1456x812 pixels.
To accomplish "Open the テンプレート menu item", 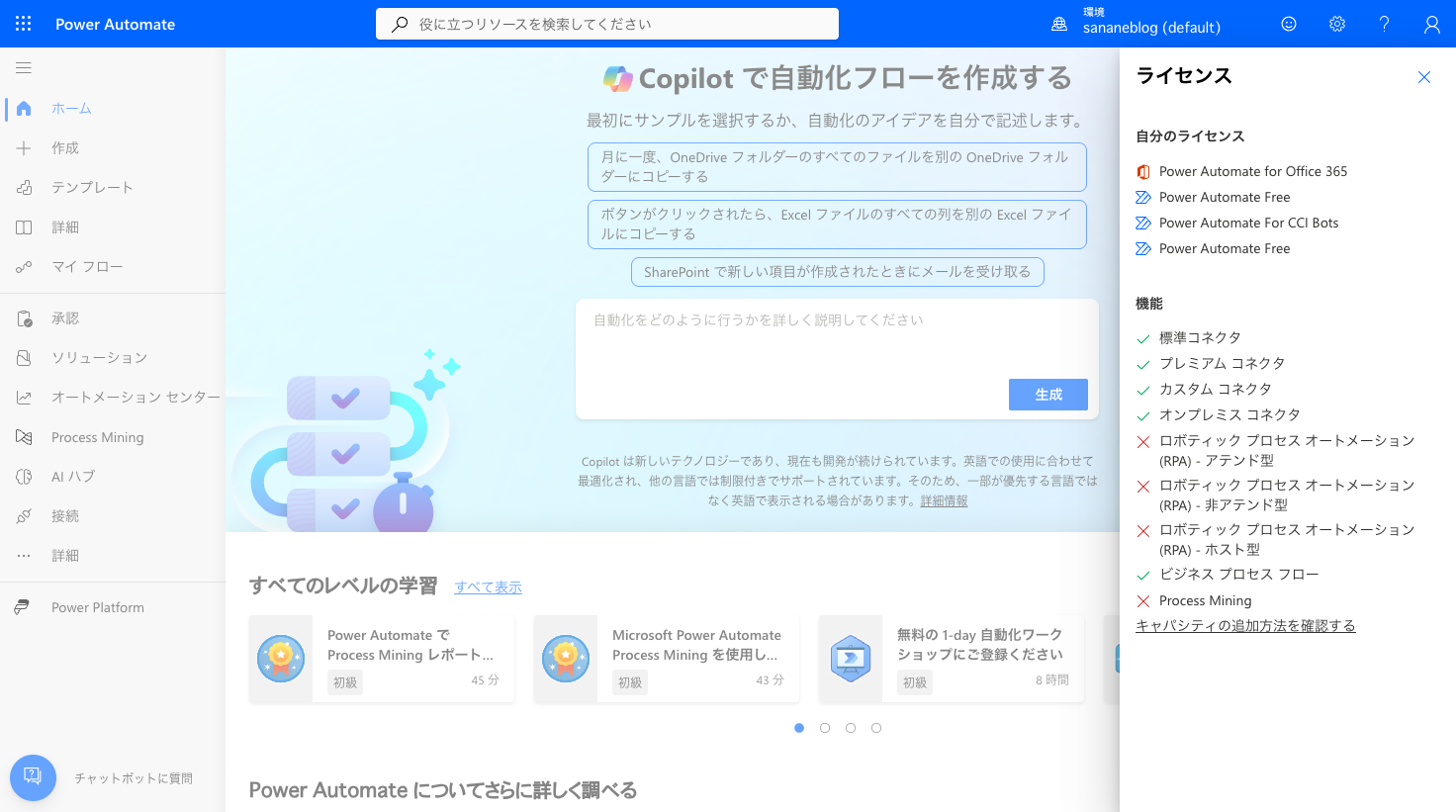I will coord(113,188).
